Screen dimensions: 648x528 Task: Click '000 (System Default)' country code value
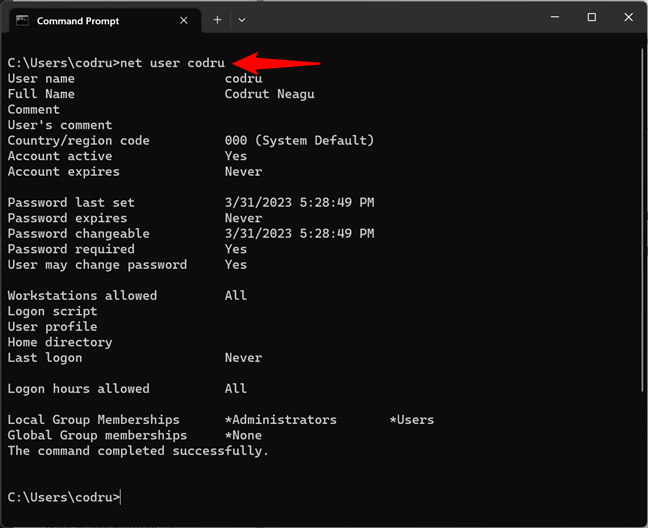[x=299, y=140]
